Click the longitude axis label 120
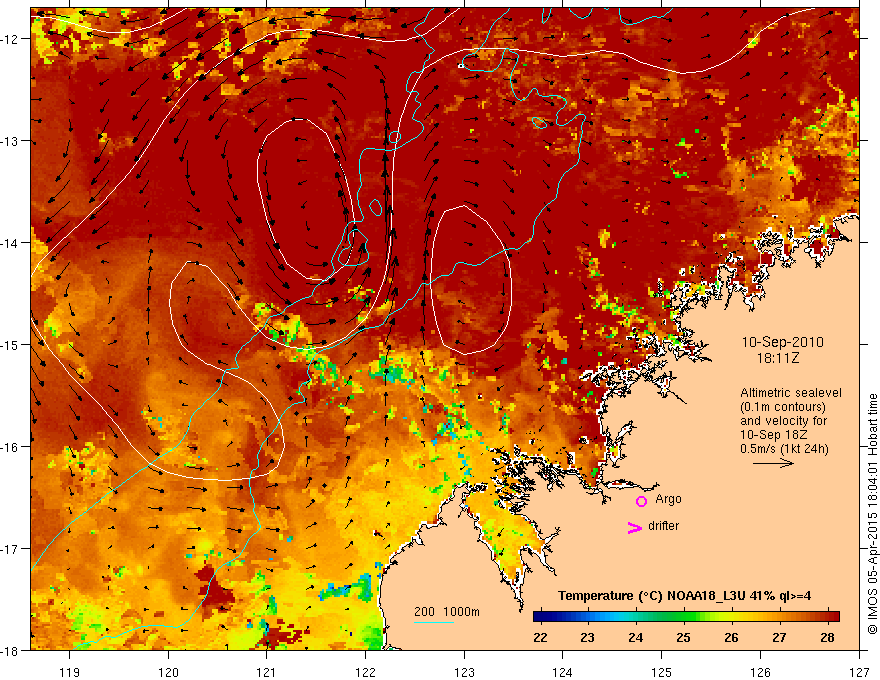Viewport: 880px width, 680px height. (x=168, y=672)
